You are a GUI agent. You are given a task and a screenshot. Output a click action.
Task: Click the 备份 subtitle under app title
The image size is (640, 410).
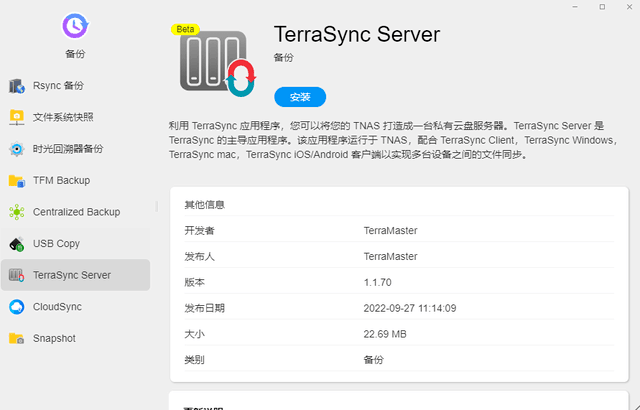[284, 58]
